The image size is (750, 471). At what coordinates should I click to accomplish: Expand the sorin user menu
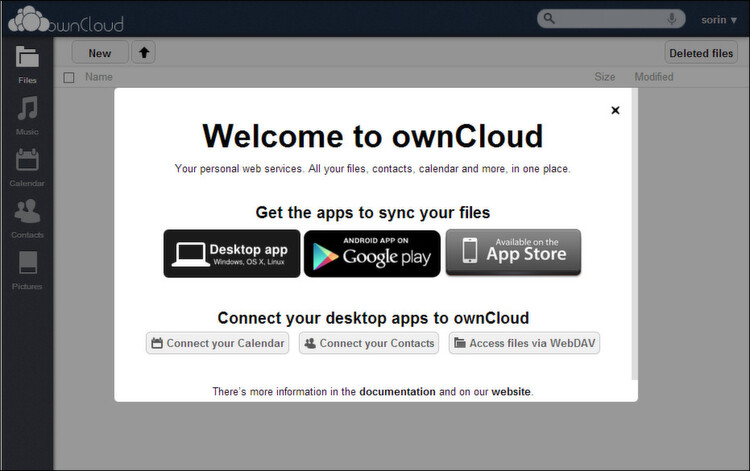pos(719,19)
